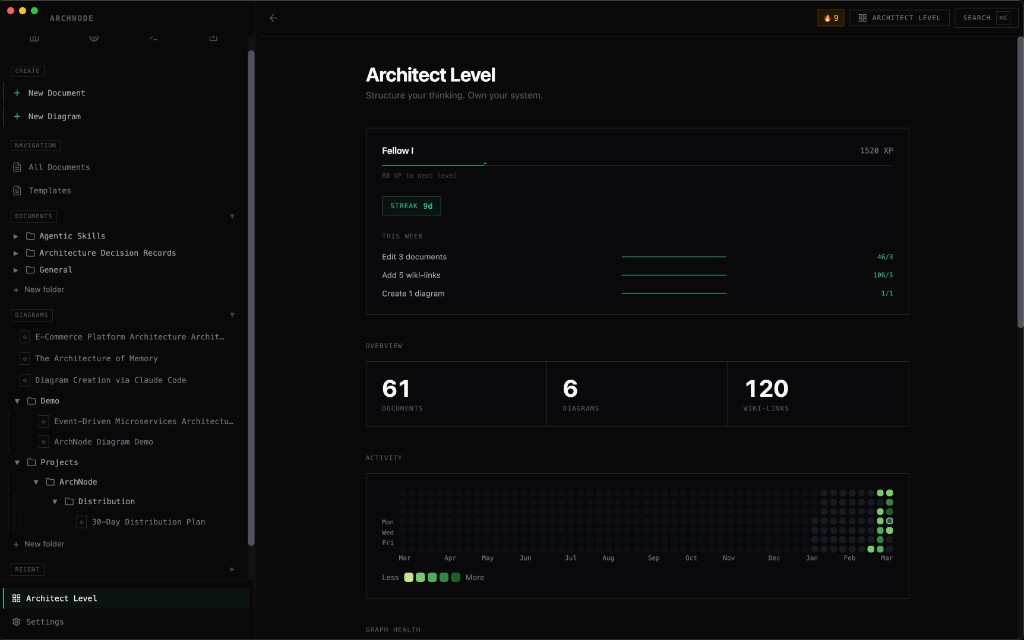The height and width of the screenshot is (640, 1024).
Task: Click the Demo folder icon
Action: 31,401
